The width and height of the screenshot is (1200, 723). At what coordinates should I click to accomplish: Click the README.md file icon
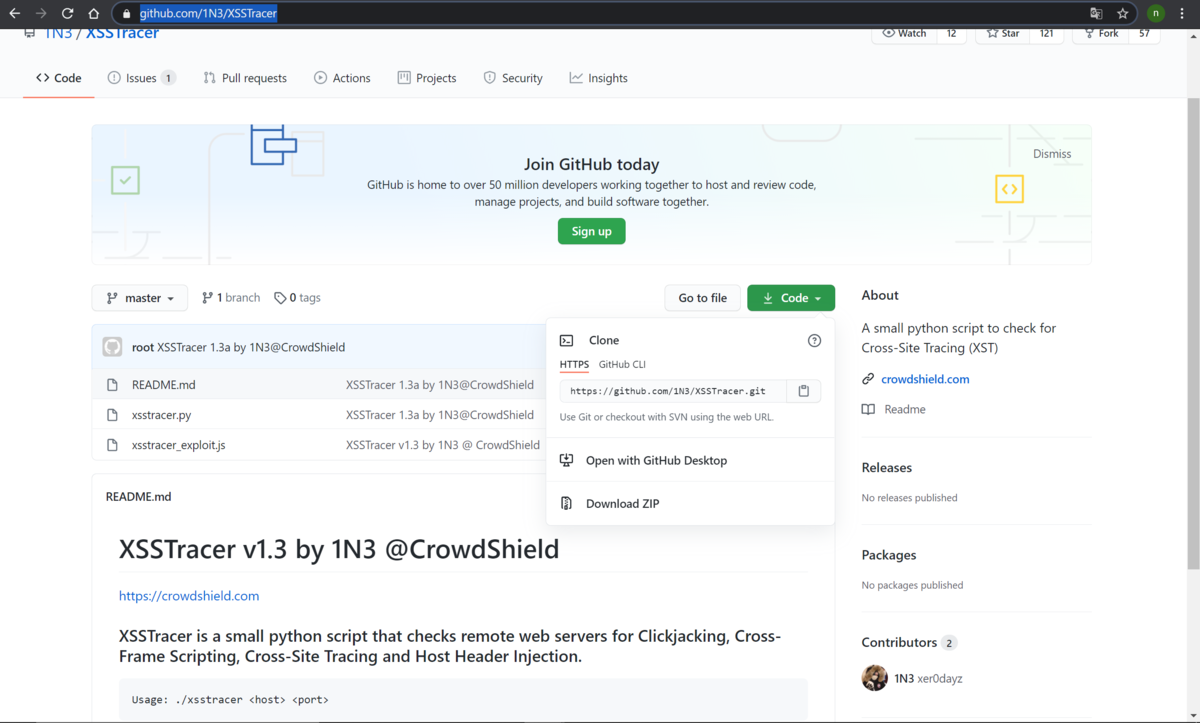113,385
